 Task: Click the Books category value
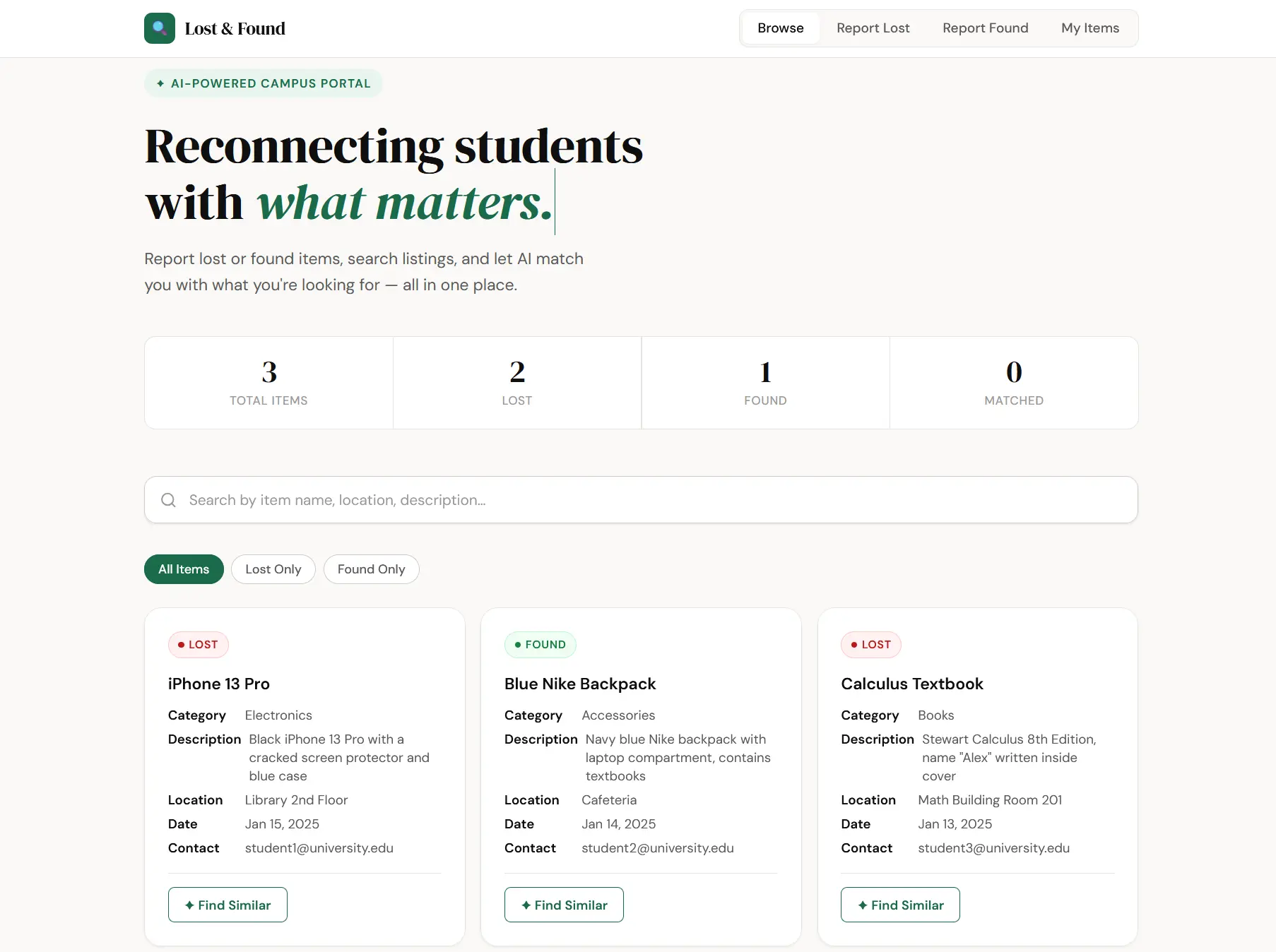936,715
